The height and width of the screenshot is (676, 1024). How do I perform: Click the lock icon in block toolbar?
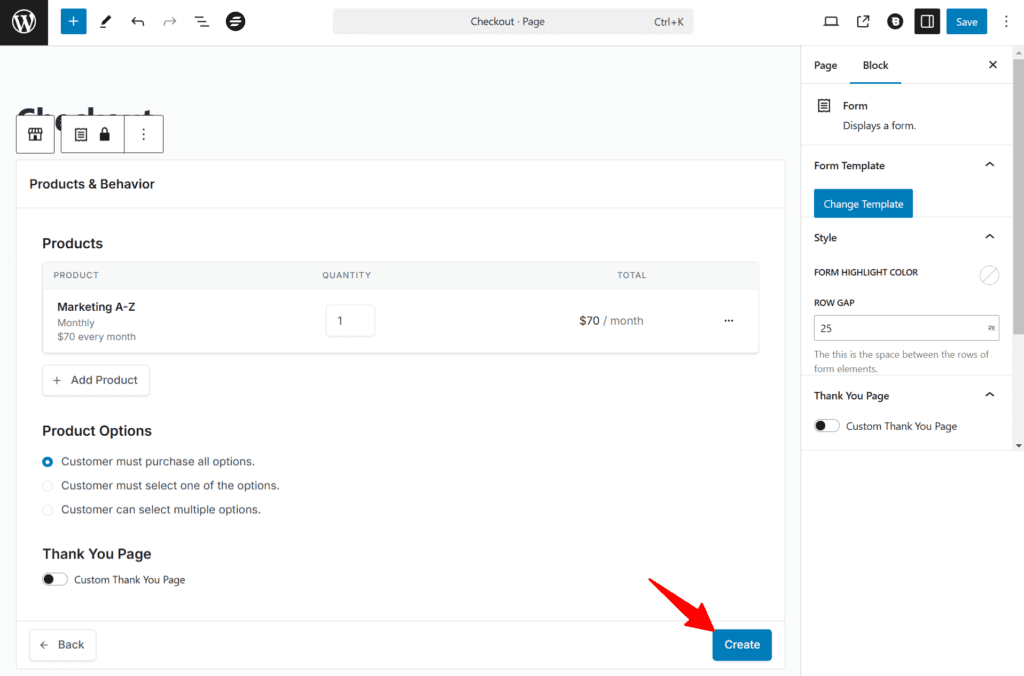105,134
